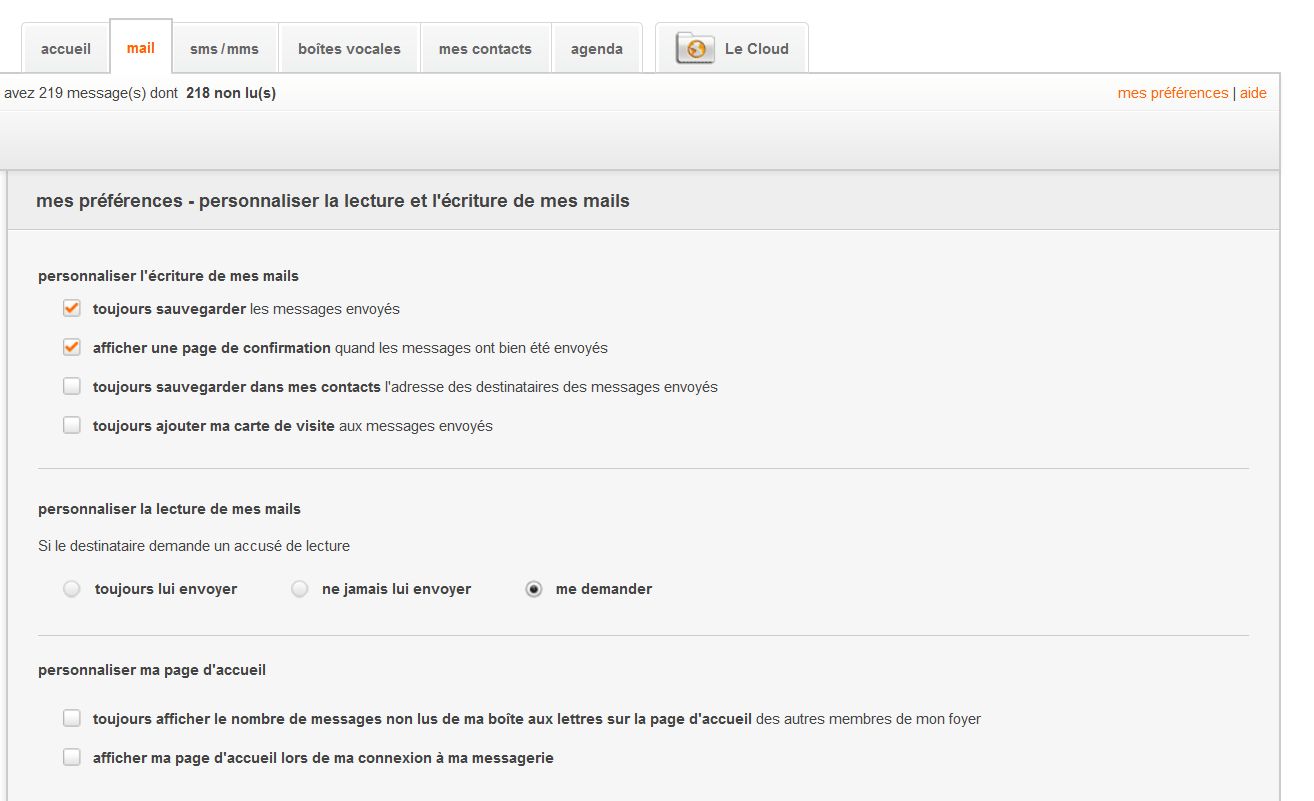The image size is (1314, 801).
Task: Open the sms/mms tab
Action: (224, 49)
